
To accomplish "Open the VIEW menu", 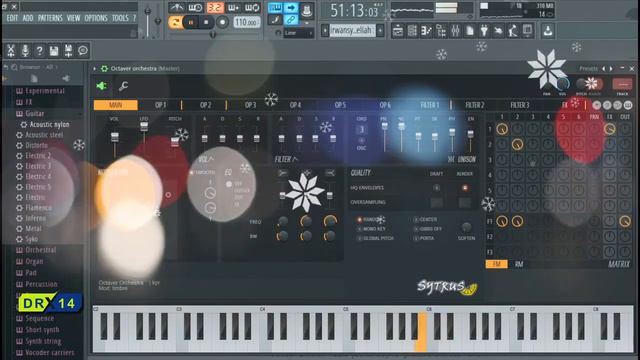I will [73, 18].
